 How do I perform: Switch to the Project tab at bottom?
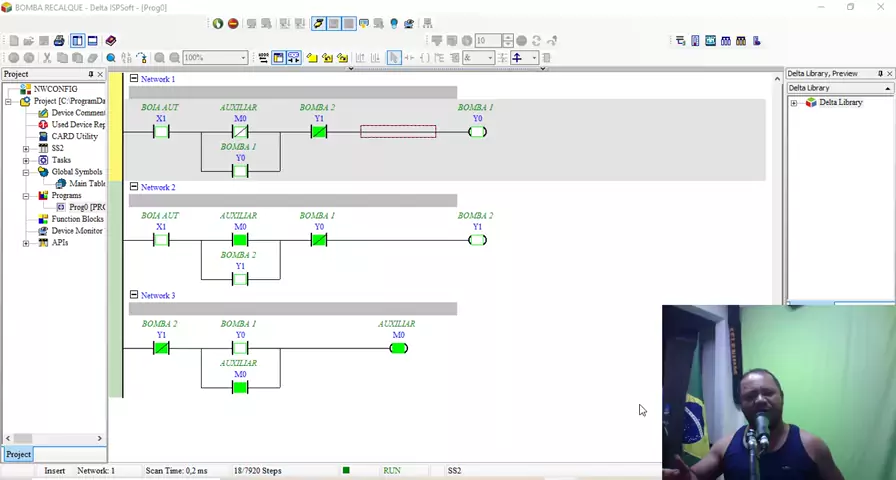18,454
